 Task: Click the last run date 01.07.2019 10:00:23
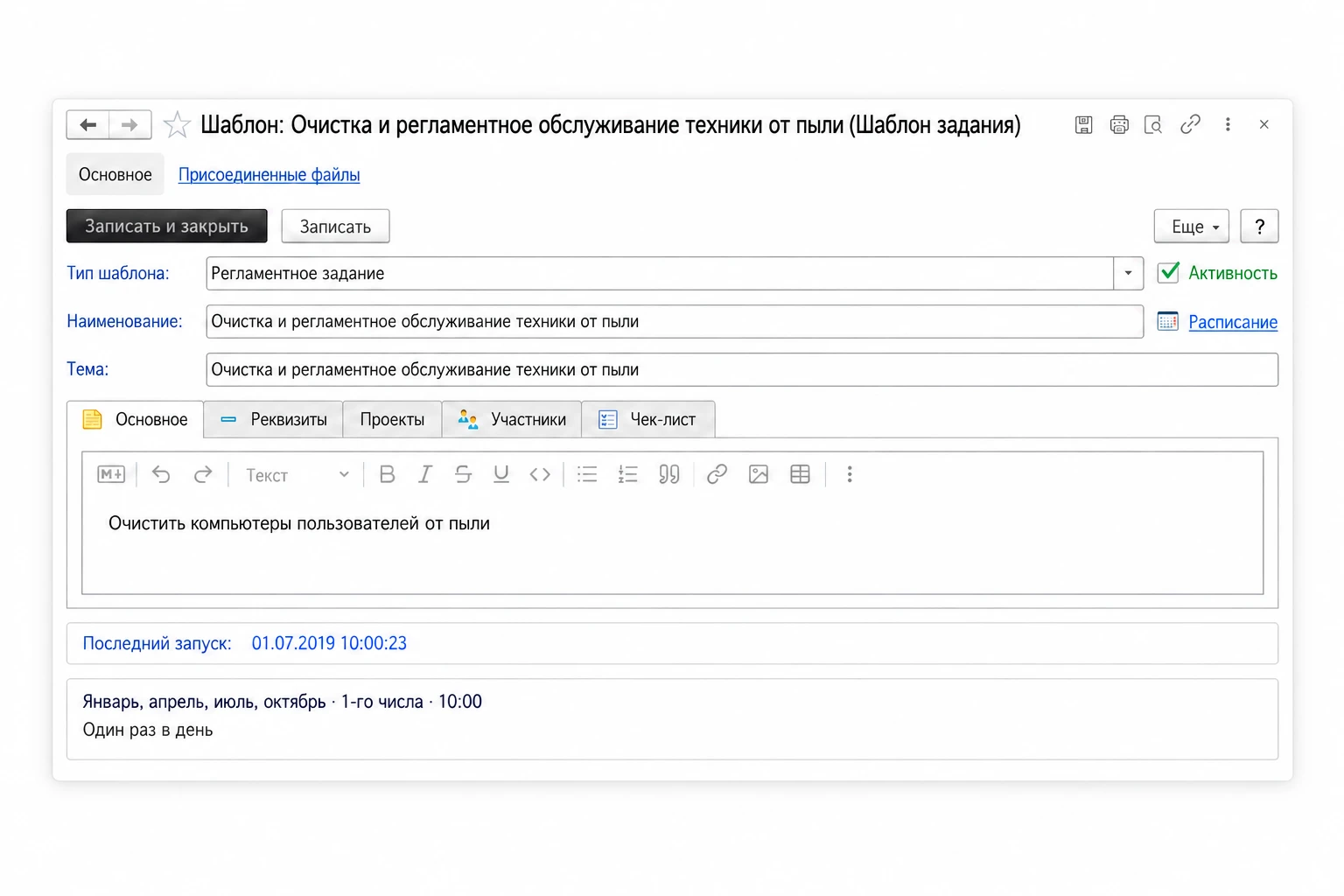[x=329, y=643]
